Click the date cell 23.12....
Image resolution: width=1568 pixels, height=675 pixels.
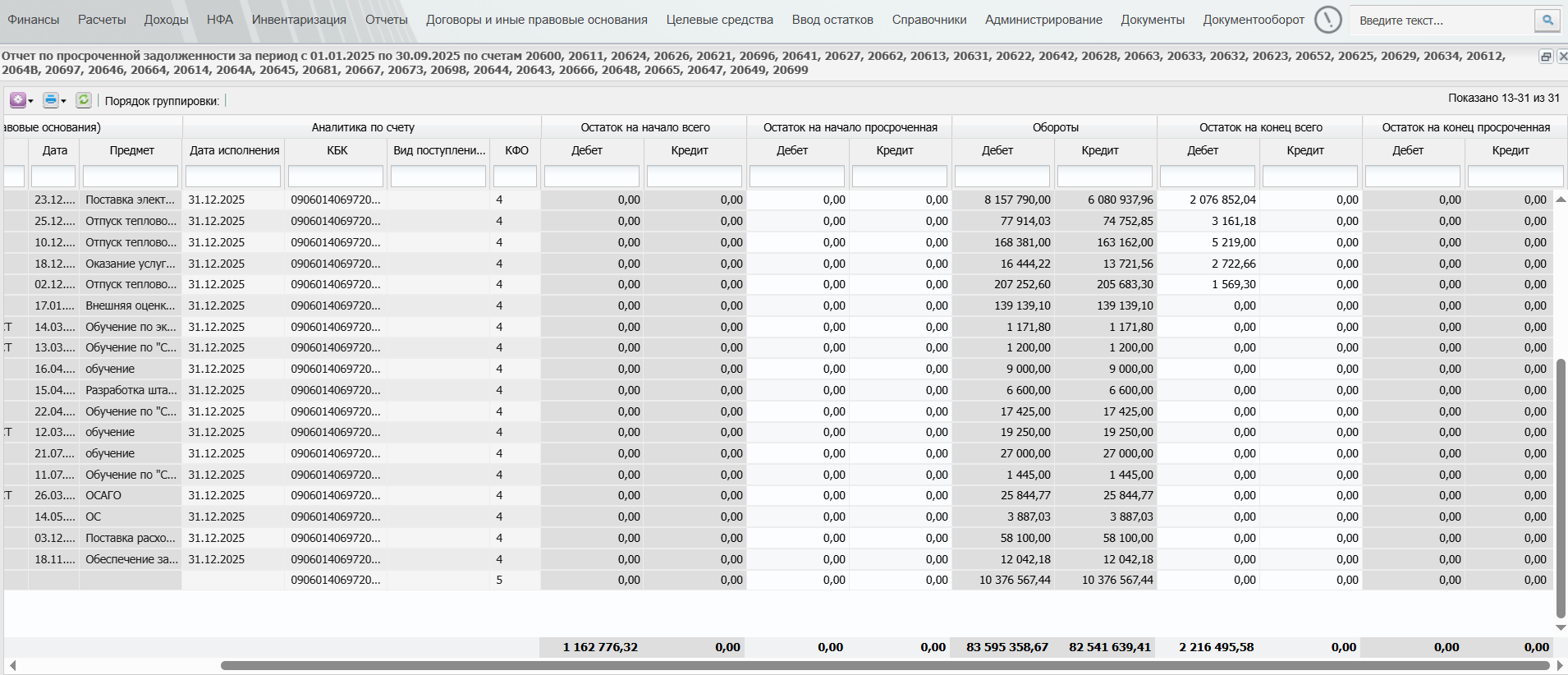point(55,200)
